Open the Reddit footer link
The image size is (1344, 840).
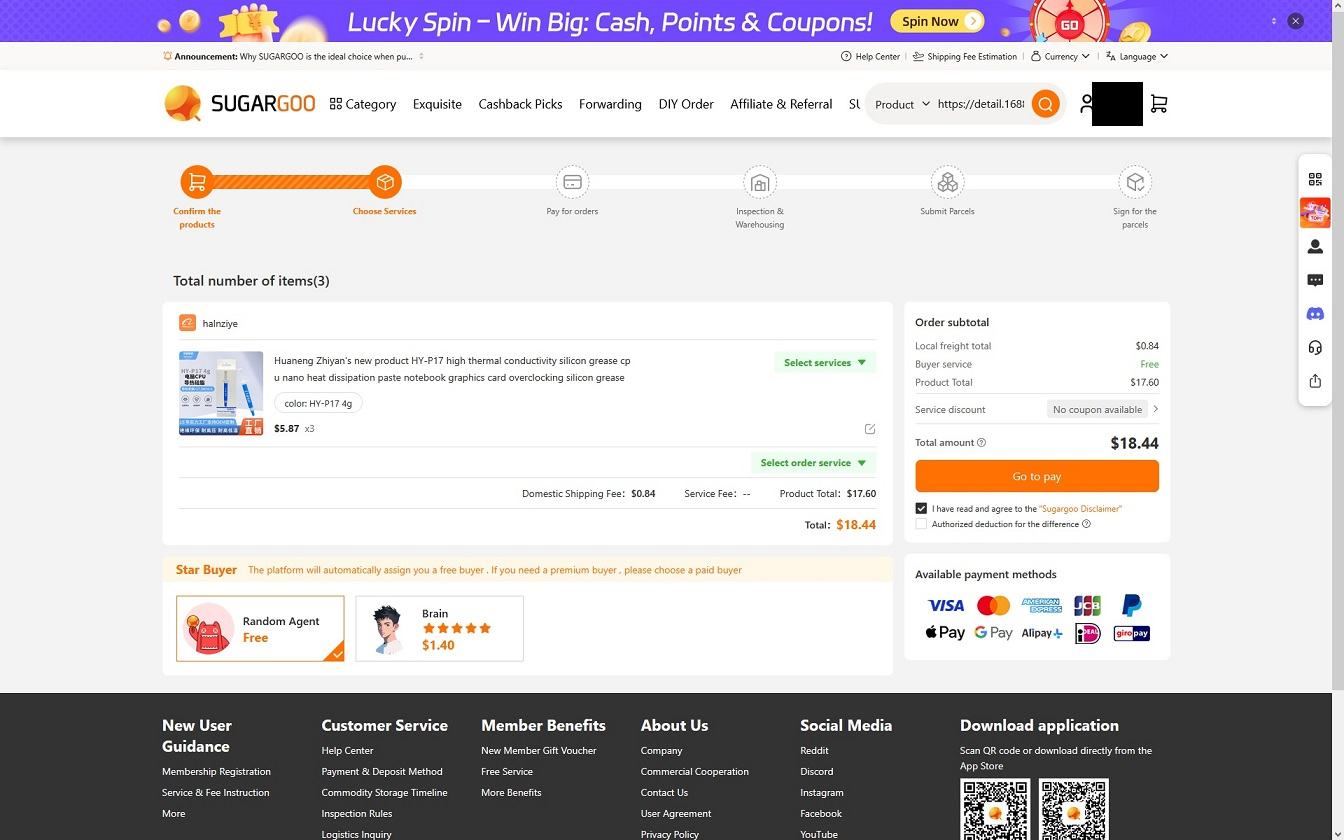pyautogui.click(x=814, y=751)
